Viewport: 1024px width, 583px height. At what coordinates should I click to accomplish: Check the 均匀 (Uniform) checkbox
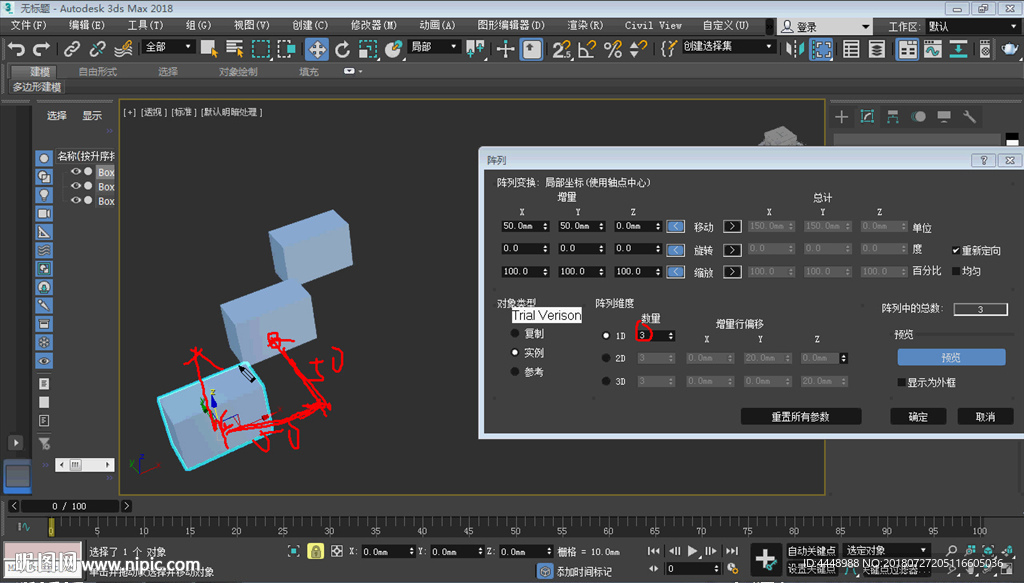point(956,271)
